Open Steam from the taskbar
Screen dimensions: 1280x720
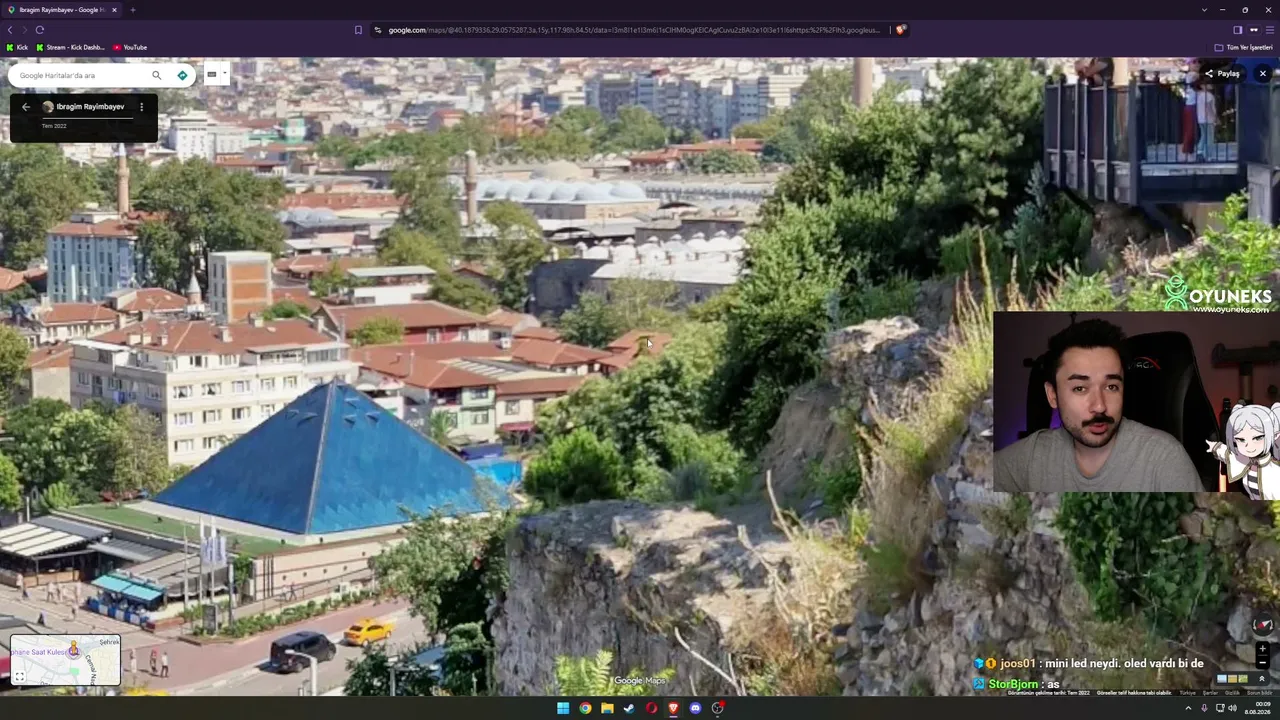[x=629, y=708]
